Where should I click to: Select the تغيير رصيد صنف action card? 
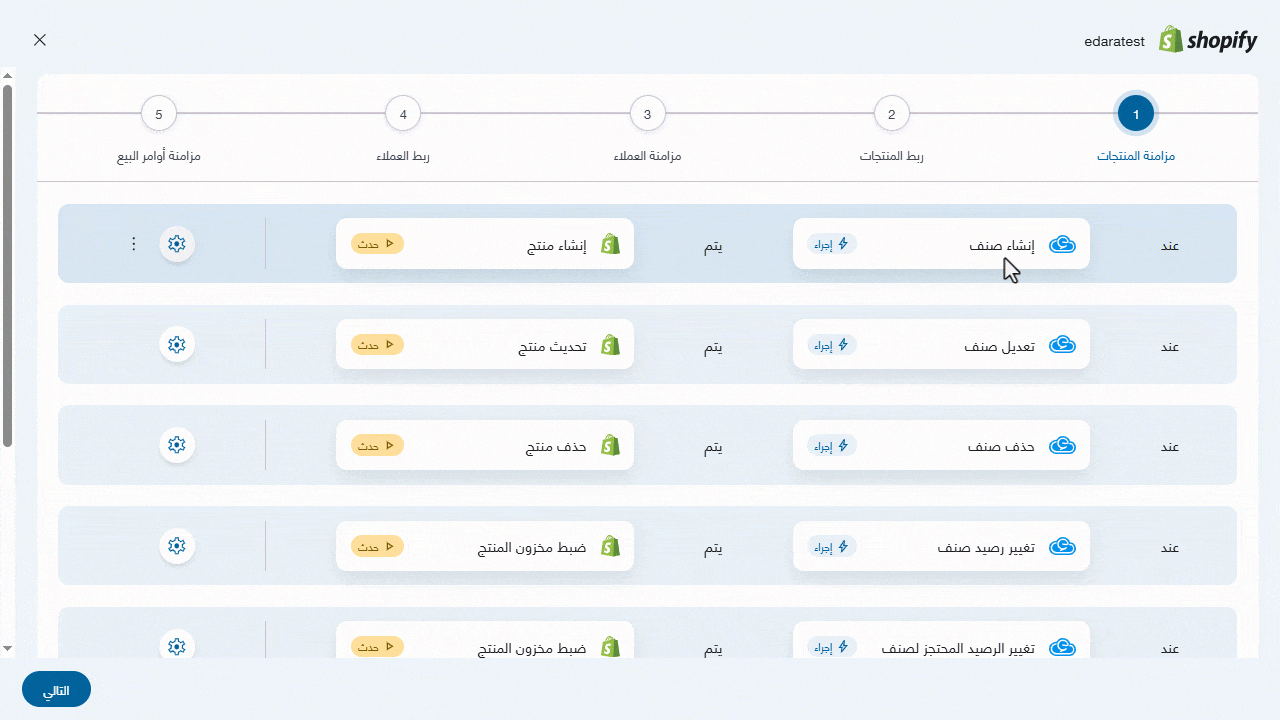click(941, 546)
